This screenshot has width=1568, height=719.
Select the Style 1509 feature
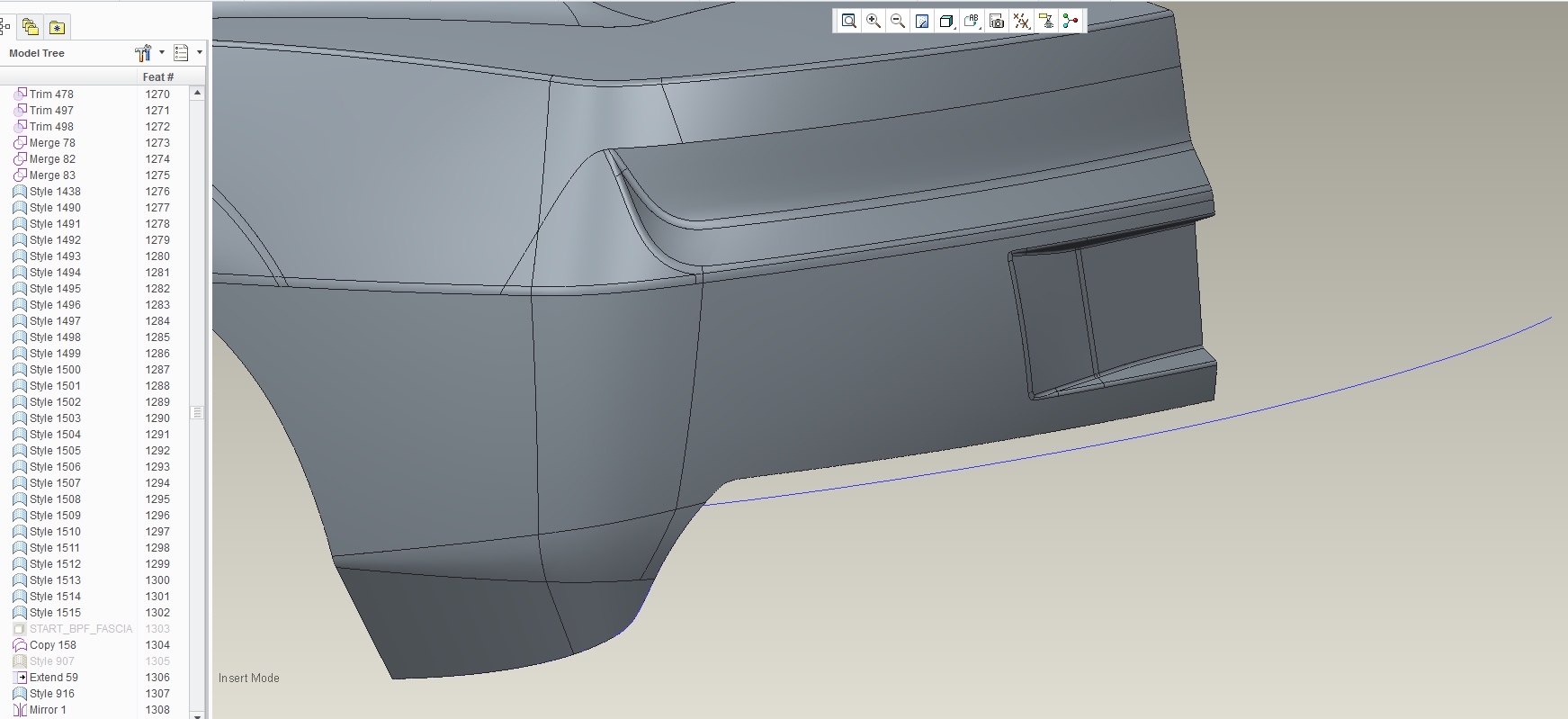[x=55, y=516]
